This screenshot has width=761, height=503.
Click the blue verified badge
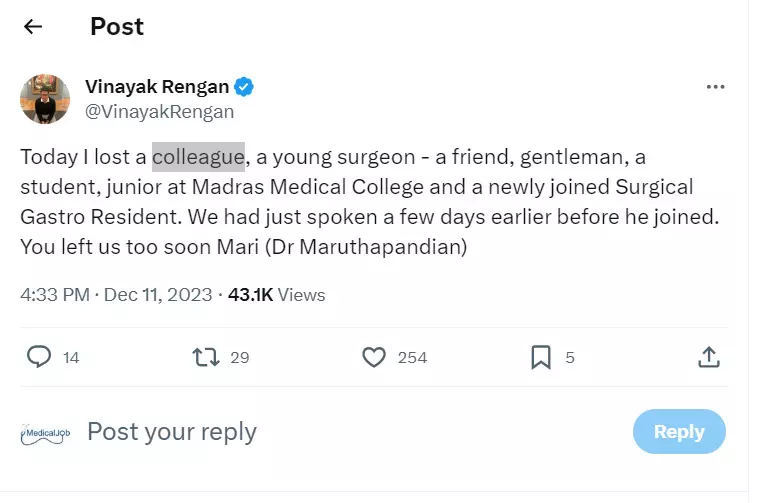[244, 87]
